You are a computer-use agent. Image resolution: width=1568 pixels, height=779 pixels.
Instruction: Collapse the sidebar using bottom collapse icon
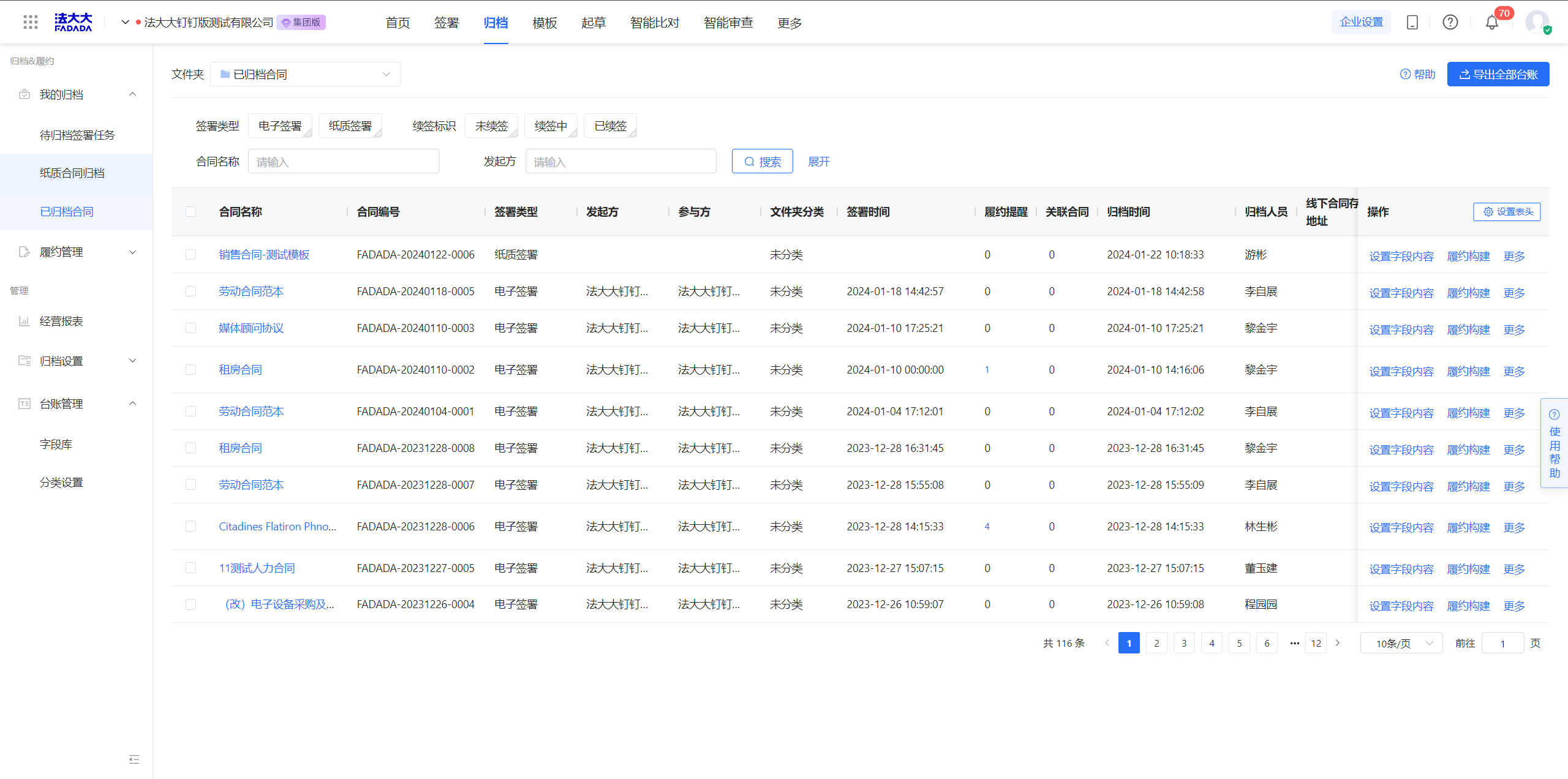pyautogui.click(x=134, y=759)
